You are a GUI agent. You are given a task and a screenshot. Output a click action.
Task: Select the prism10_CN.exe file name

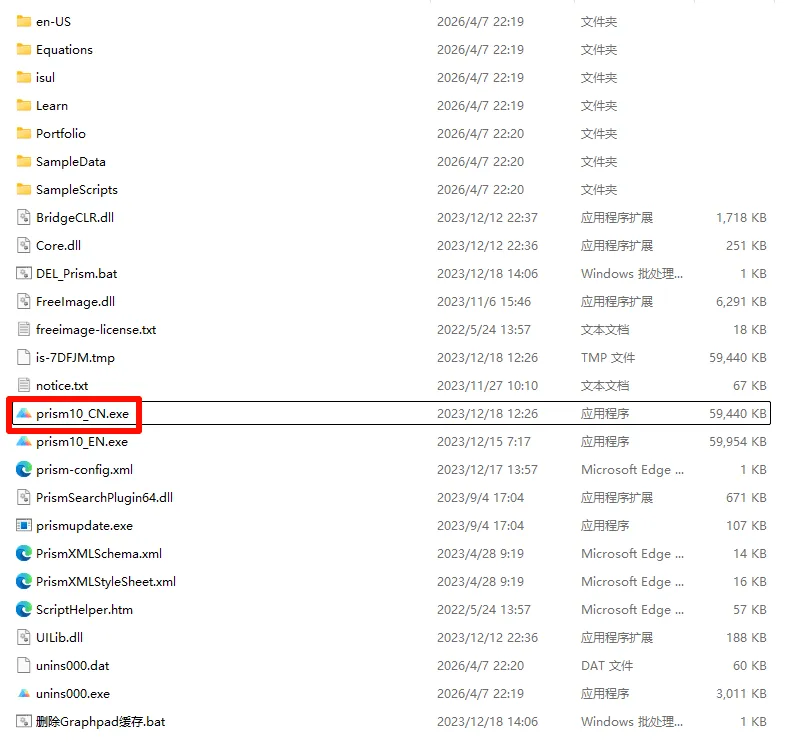click(x=82, y=414)
